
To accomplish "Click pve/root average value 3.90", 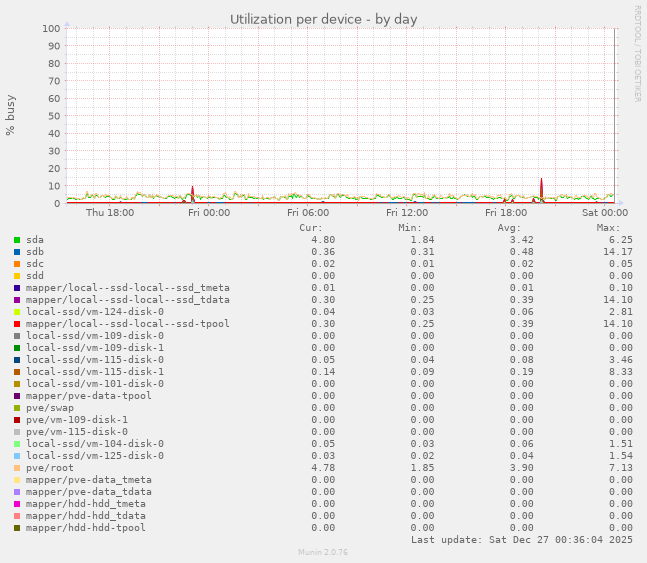I will click(522, 468).
